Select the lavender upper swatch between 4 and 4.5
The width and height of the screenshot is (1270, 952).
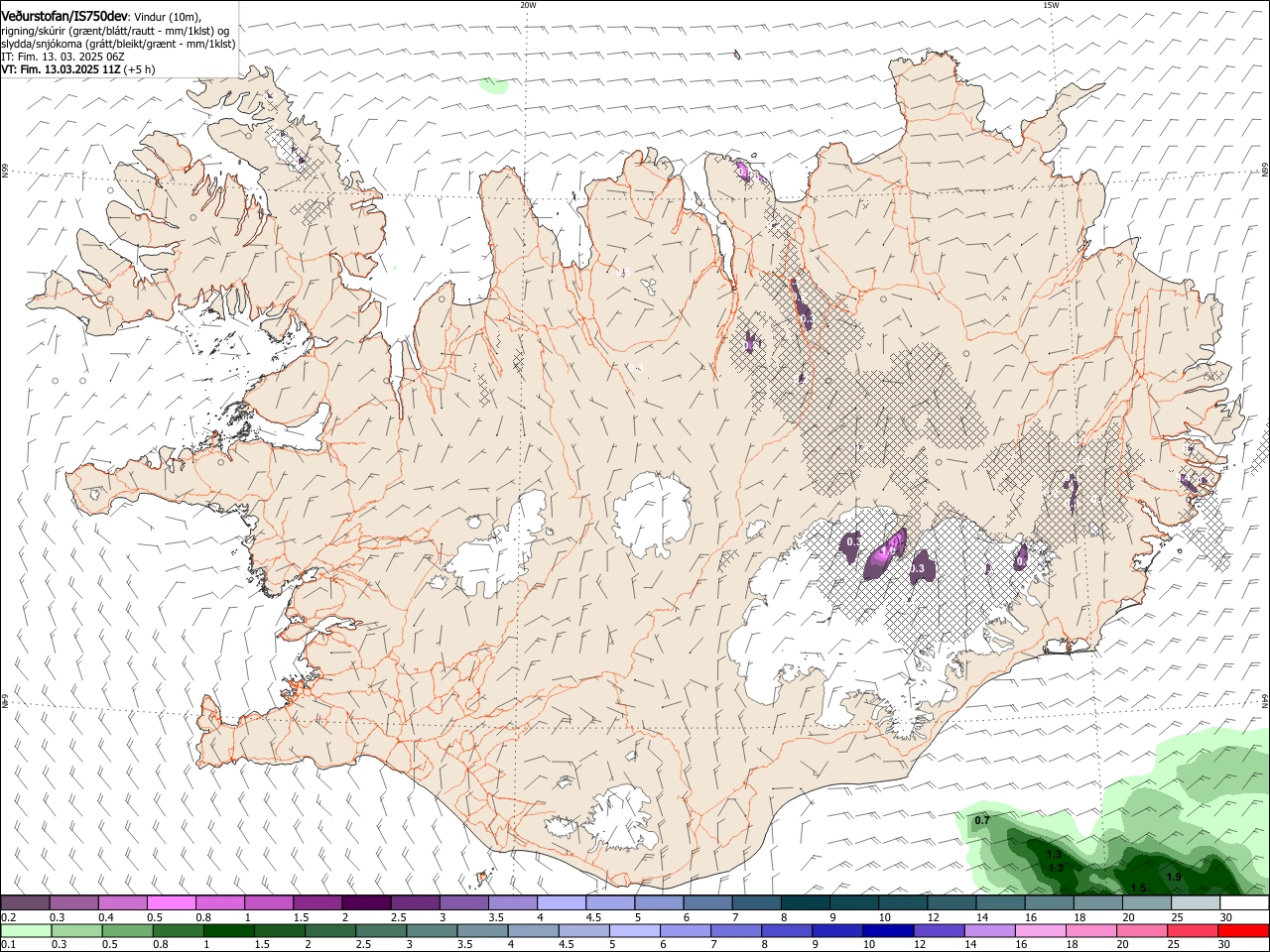pos(560,903)
